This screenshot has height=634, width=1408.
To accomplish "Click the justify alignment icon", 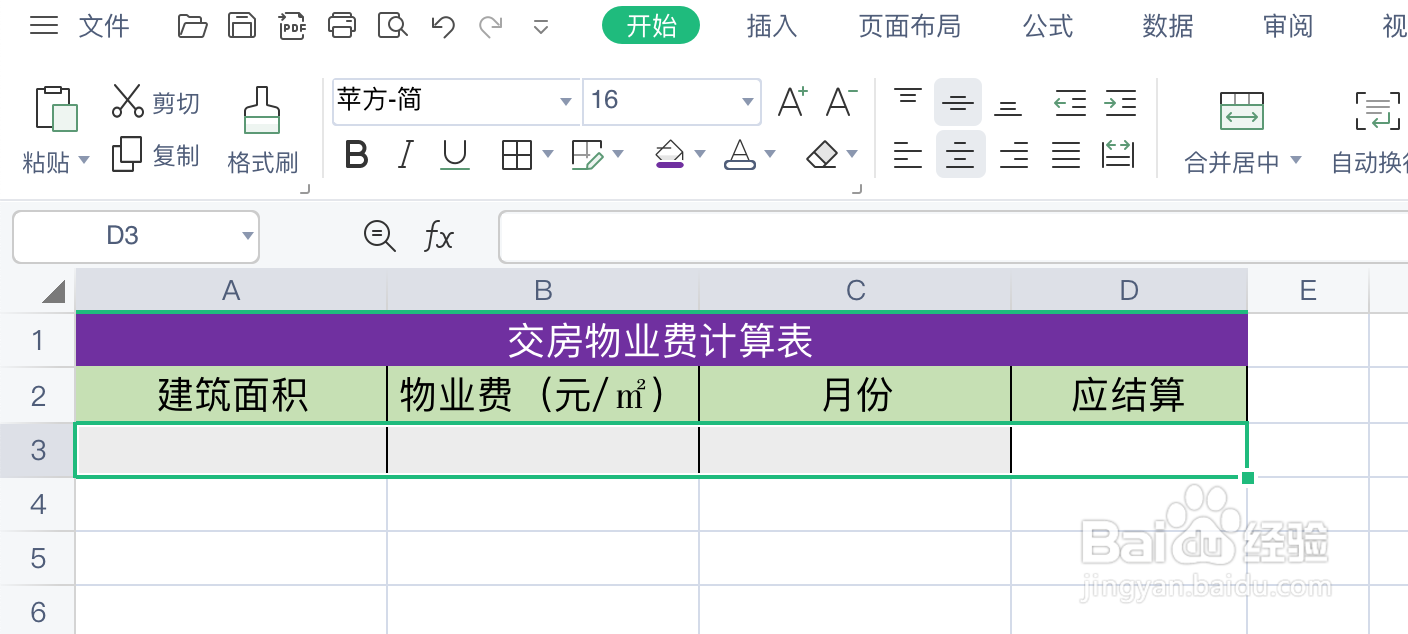I will [1066, 154].
